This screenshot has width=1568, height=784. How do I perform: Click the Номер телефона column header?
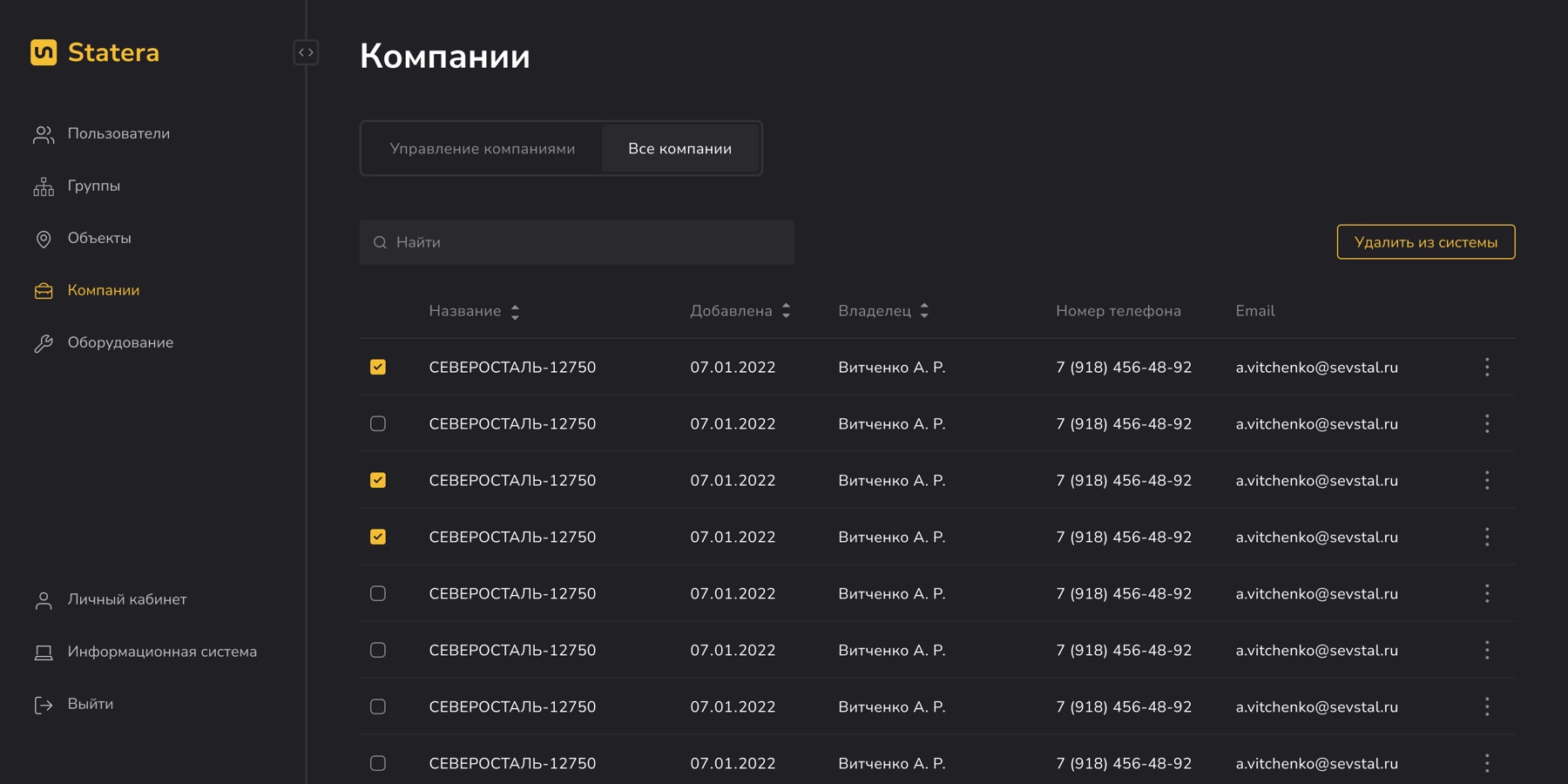[x=1119, y=311]
